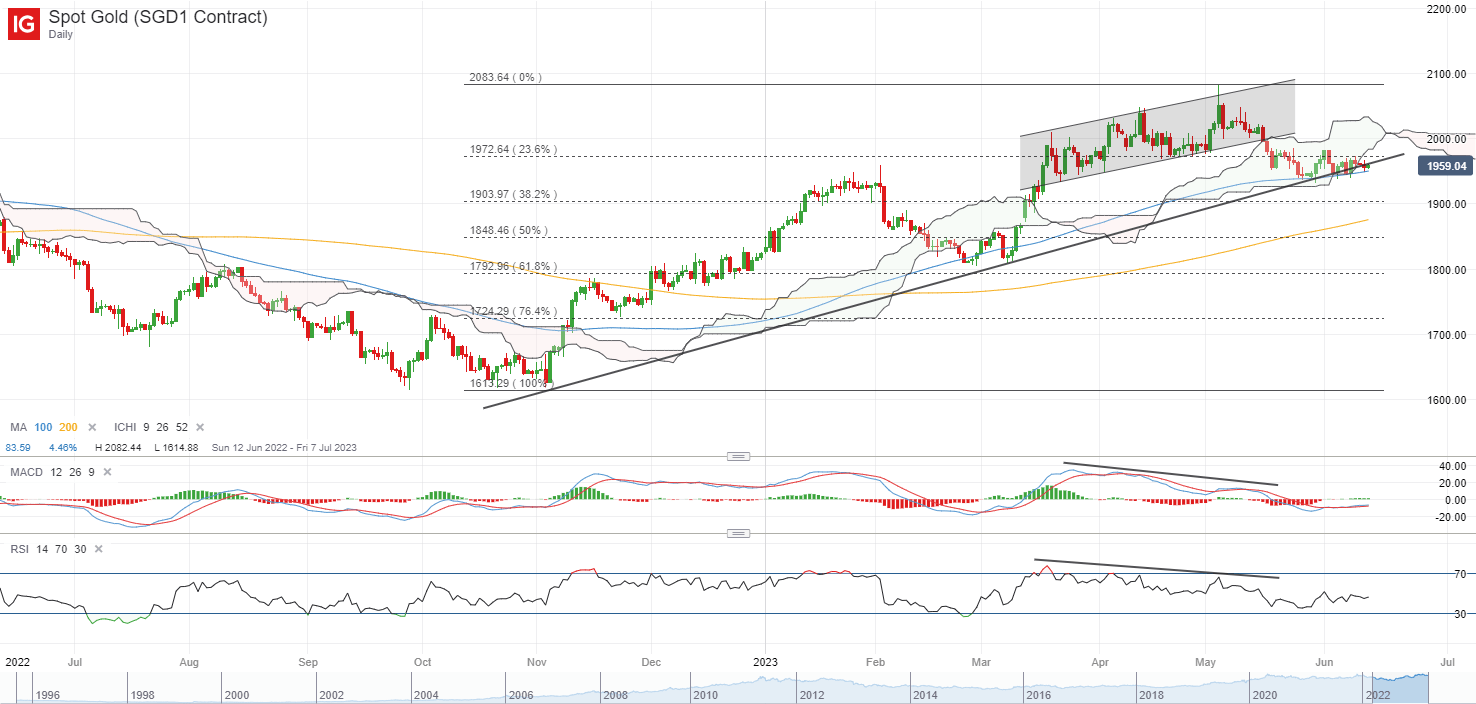Click the MACD 12 parameter value
Viewport: 1476px width, 704px height.
(54, 471)
